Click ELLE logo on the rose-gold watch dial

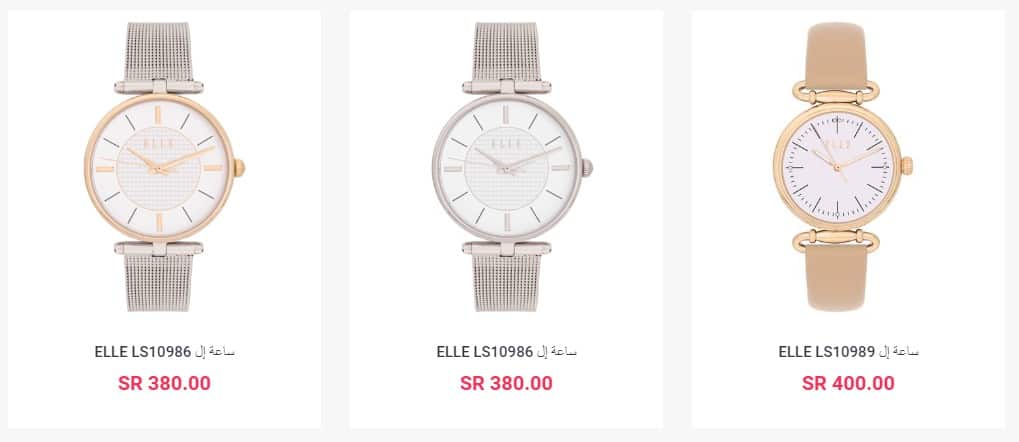pos(159,143)
